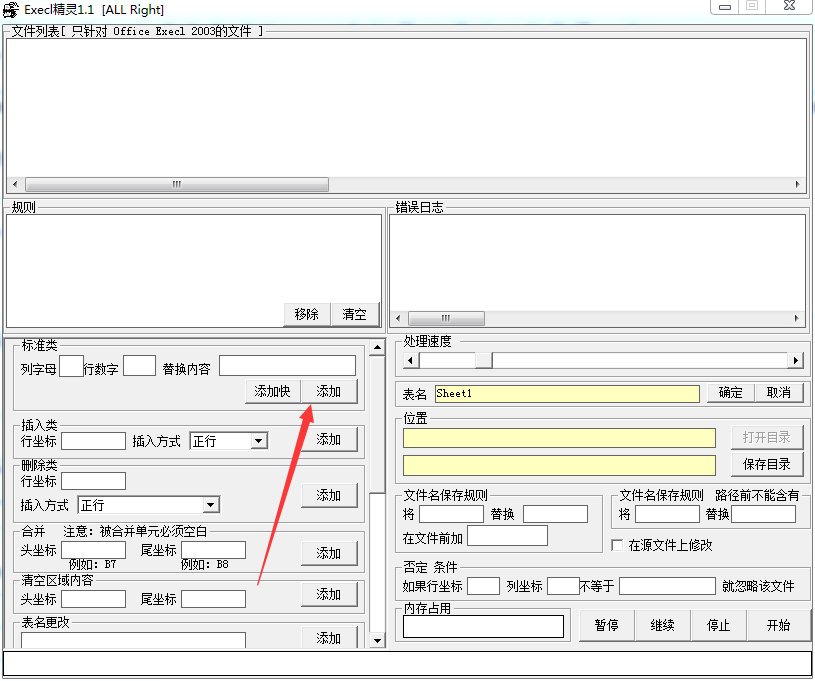Click left arrow of 处理速度 slider
This screenshot has width=815, height=681.
pos(411,360)
